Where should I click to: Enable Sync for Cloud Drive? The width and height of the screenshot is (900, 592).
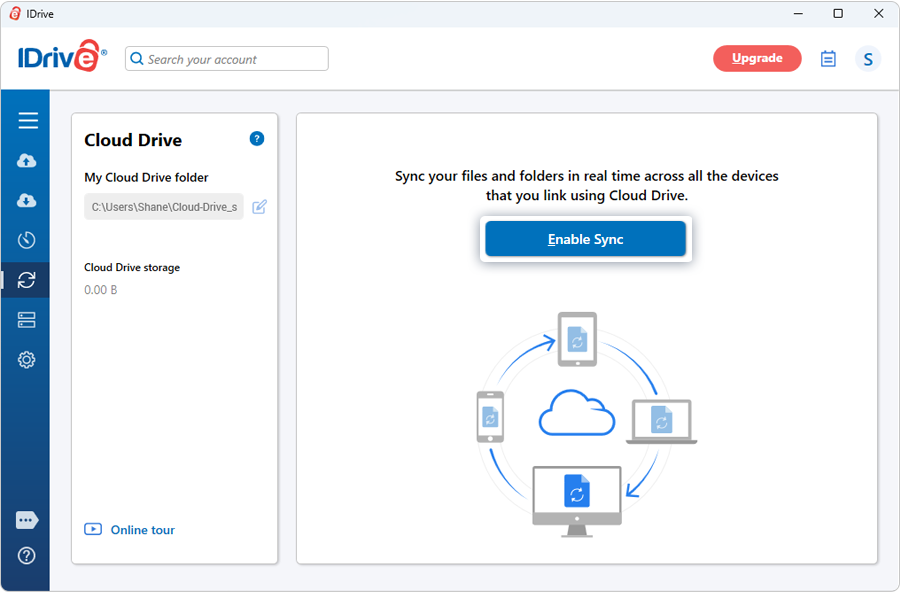click(x=585, y=238)
